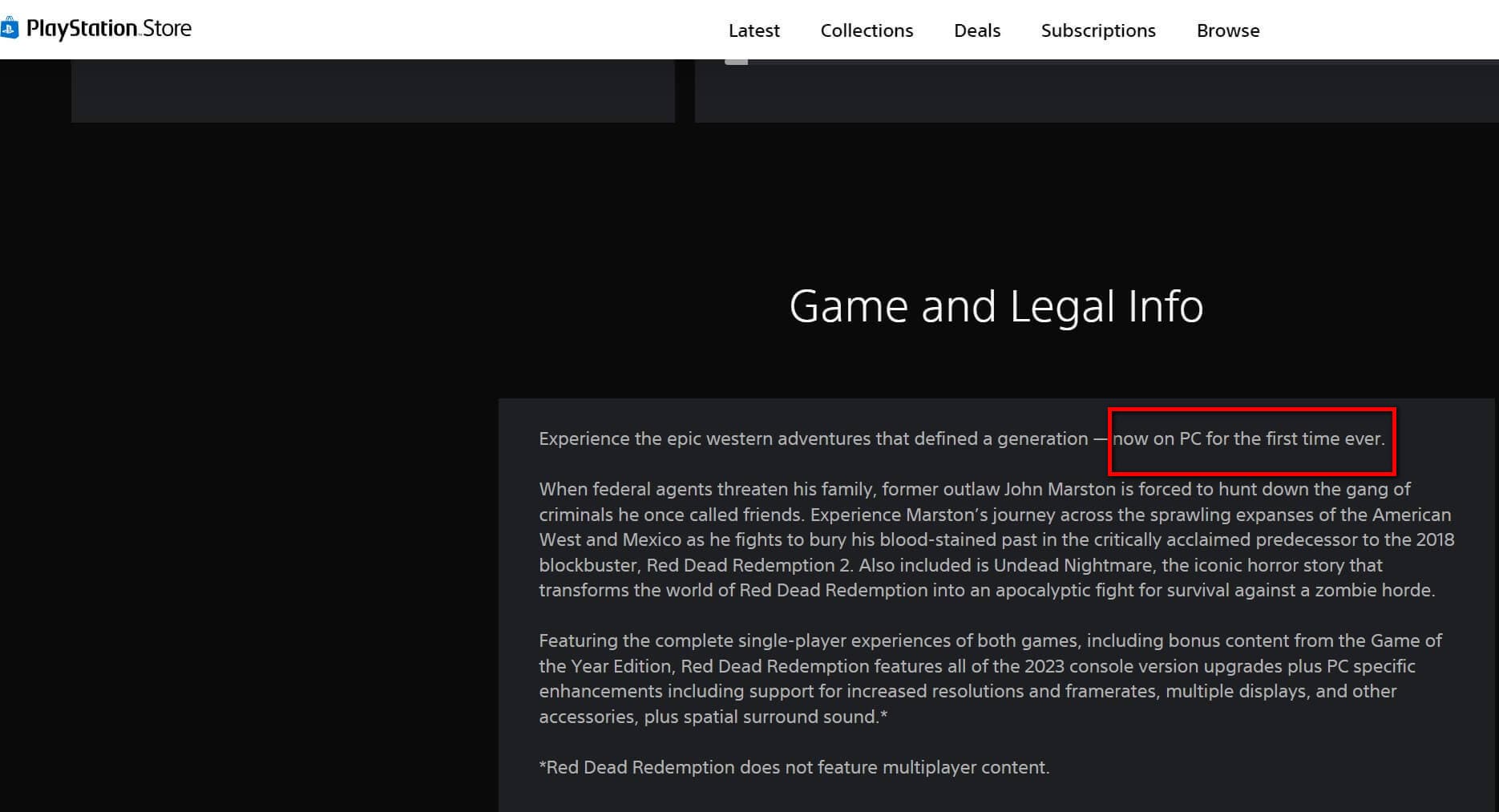Go to the Collections section
The width and height of the screenshot is (1499, 812).
(x=867, y=30)
